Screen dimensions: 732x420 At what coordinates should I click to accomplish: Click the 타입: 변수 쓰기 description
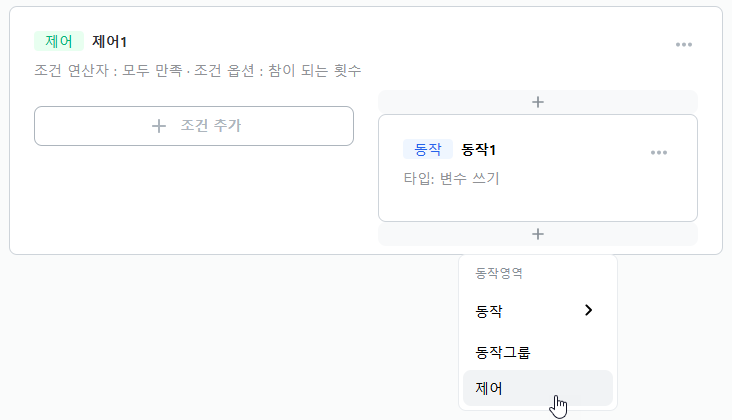pyautogui.click(x=451, y=178)
